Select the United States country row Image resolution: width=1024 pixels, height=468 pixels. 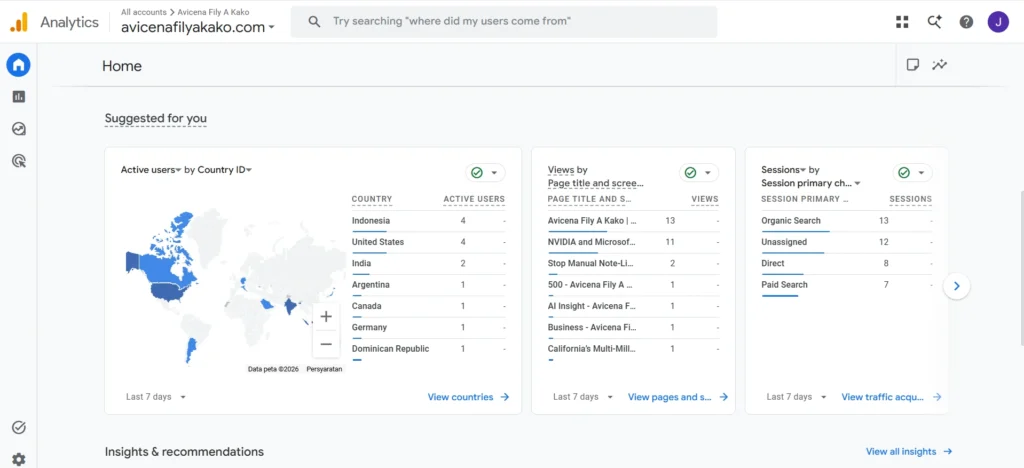428,242
